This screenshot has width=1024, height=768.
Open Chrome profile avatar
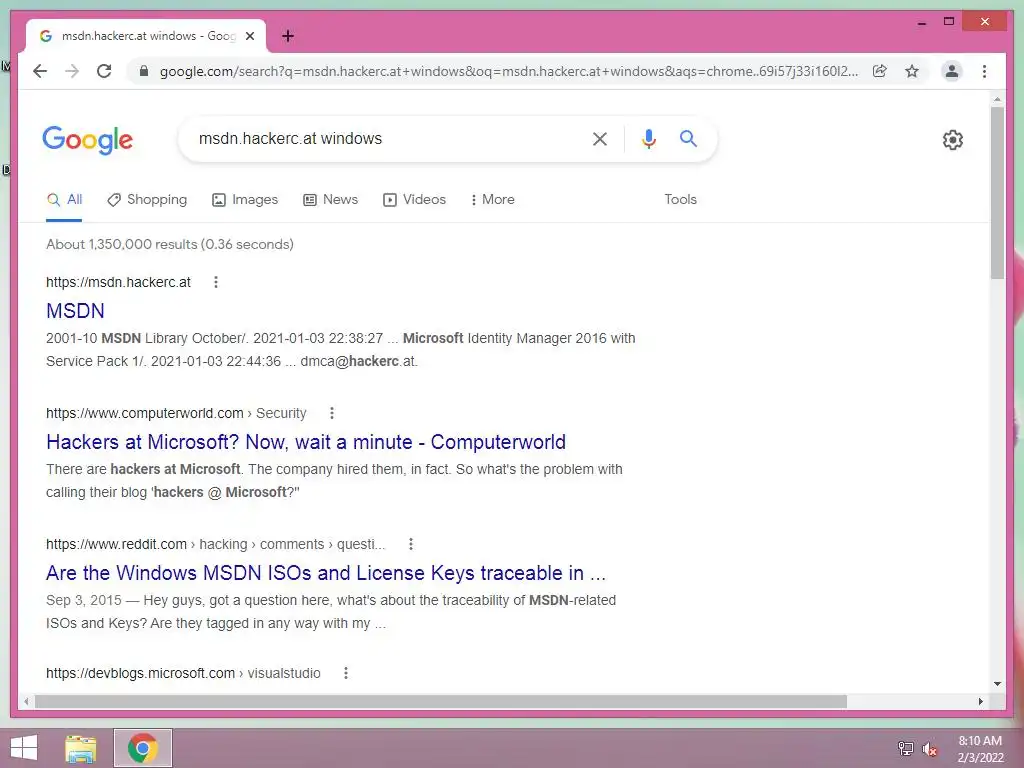click(x=952, y=71)
